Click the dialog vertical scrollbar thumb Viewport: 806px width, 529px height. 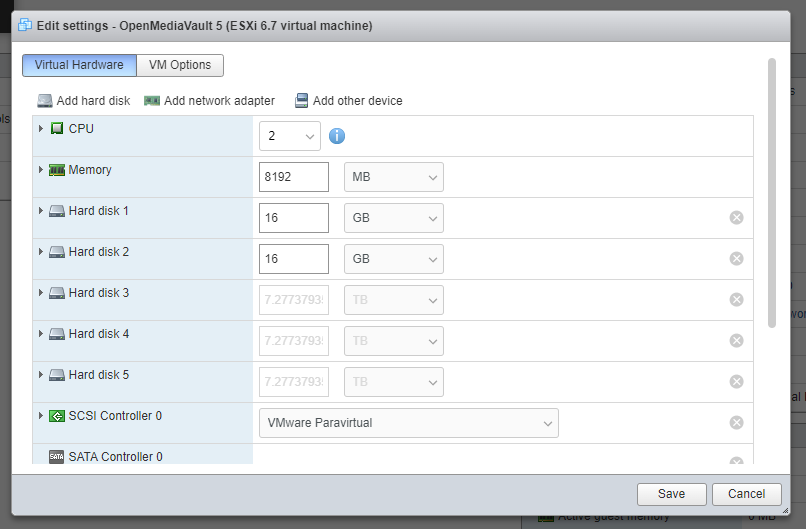point(772,193)
